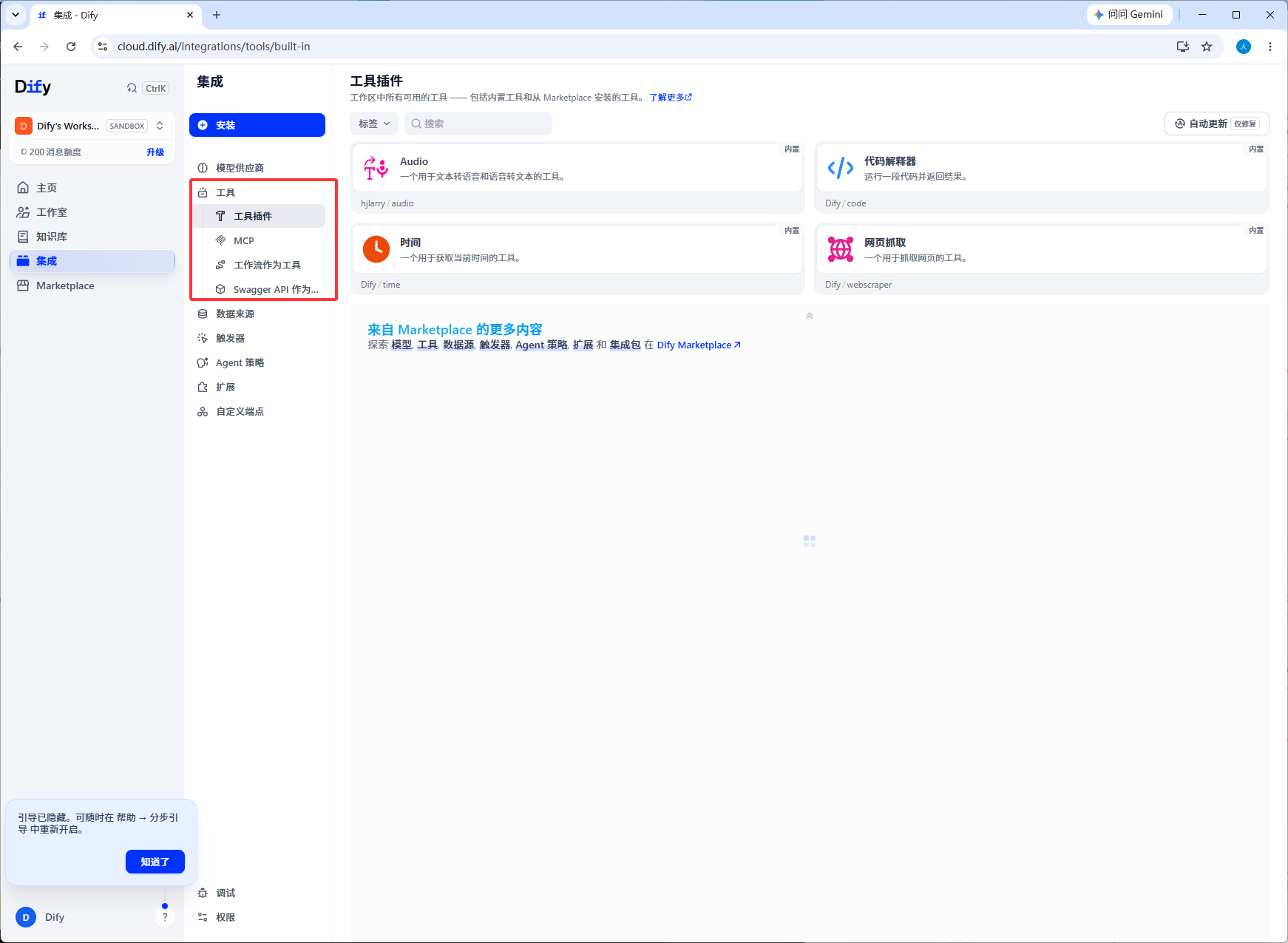Open the Dify account avatar menu
The height and width of the screenshot is (943, 1288).
[x=26, y=917]
